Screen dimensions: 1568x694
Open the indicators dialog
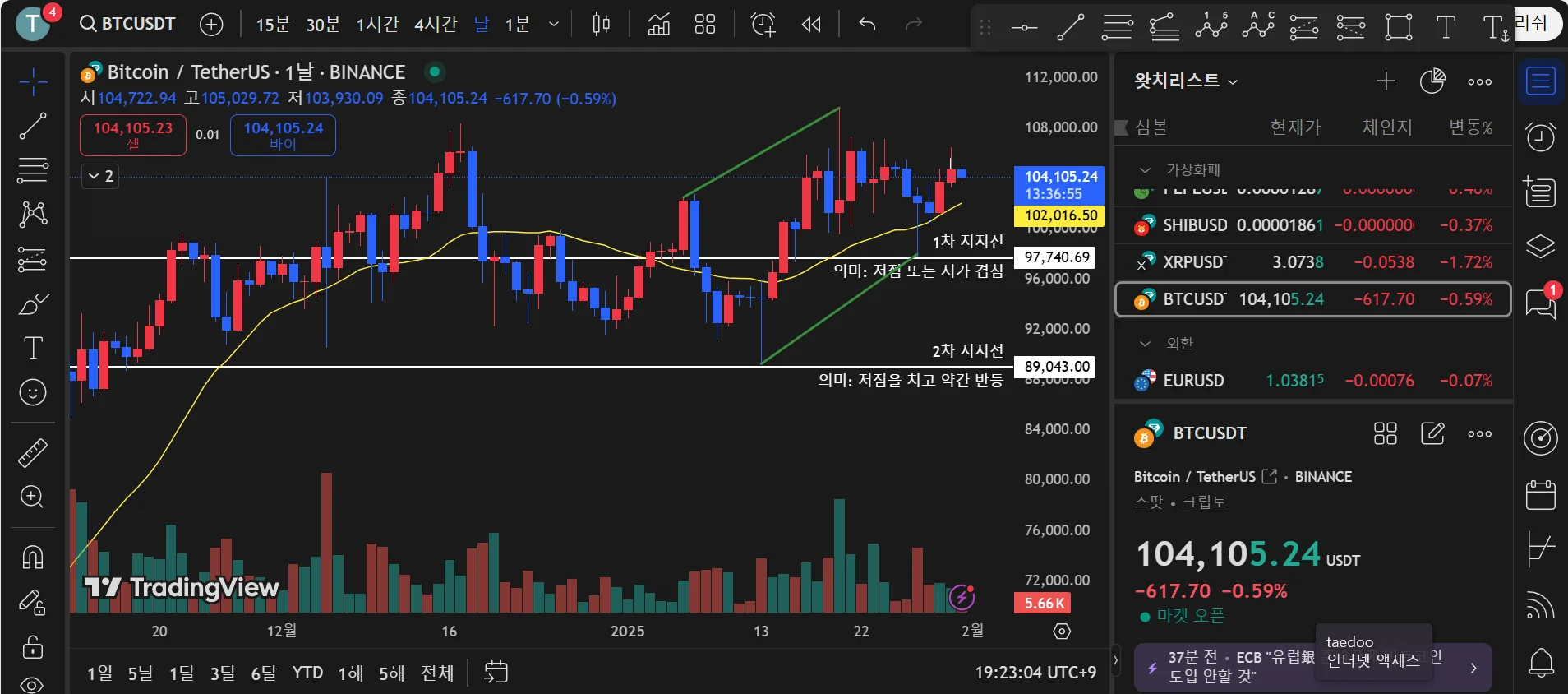[x=659, y=25]
